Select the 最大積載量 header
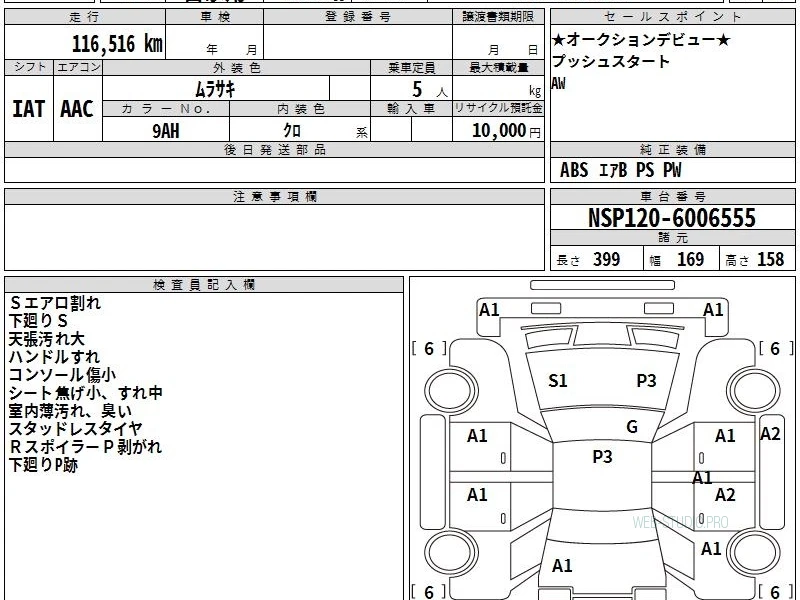800x600 pixels. (498, 68)
